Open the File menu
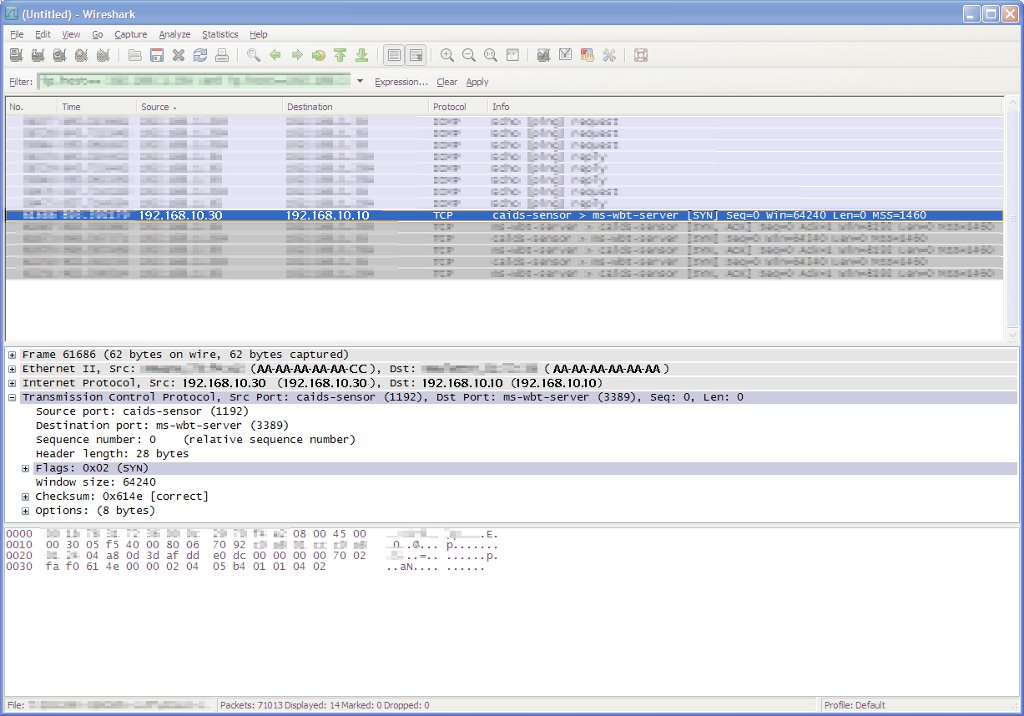1024x716 pixels. pyautogui.click(x=17, y=35)
